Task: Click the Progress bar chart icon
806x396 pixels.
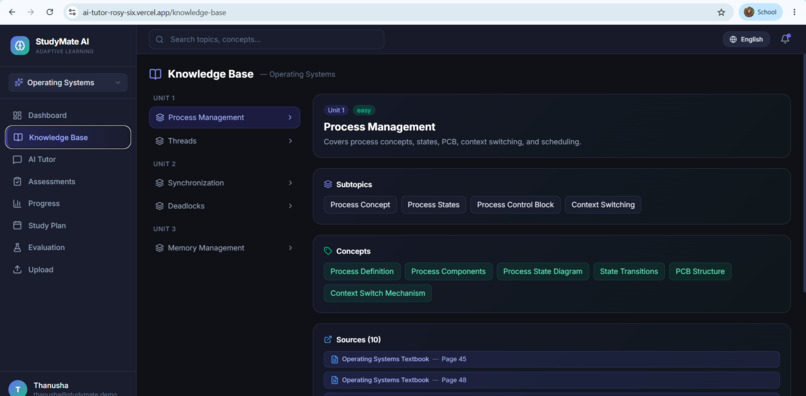Action: point(17,204)
